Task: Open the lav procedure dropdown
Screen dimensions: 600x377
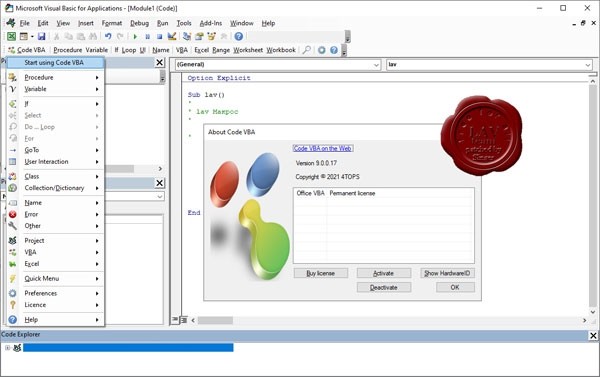Action: click(489, 65)
